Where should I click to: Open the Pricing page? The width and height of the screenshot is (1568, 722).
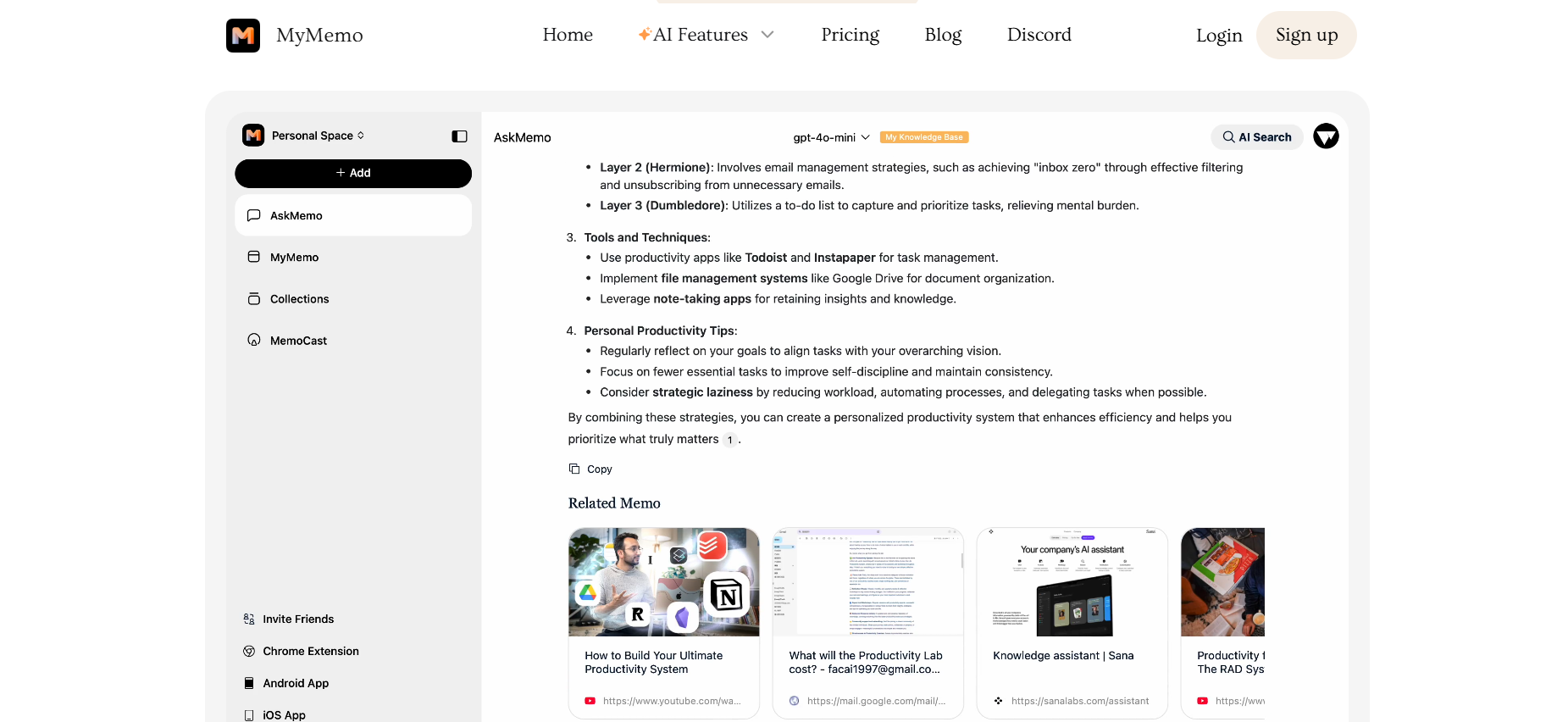click(850, 35)
